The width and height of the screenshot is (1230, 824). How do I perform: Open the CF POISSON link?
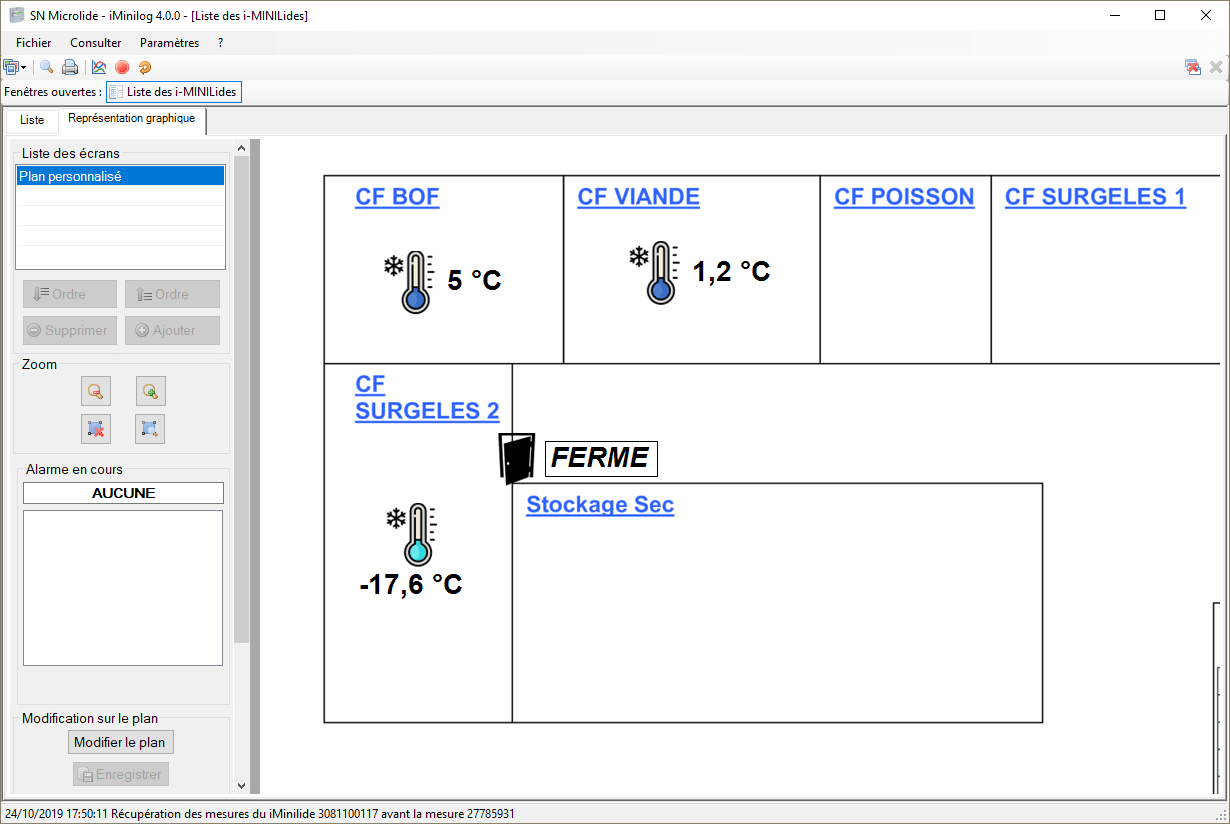click(904, 197)
